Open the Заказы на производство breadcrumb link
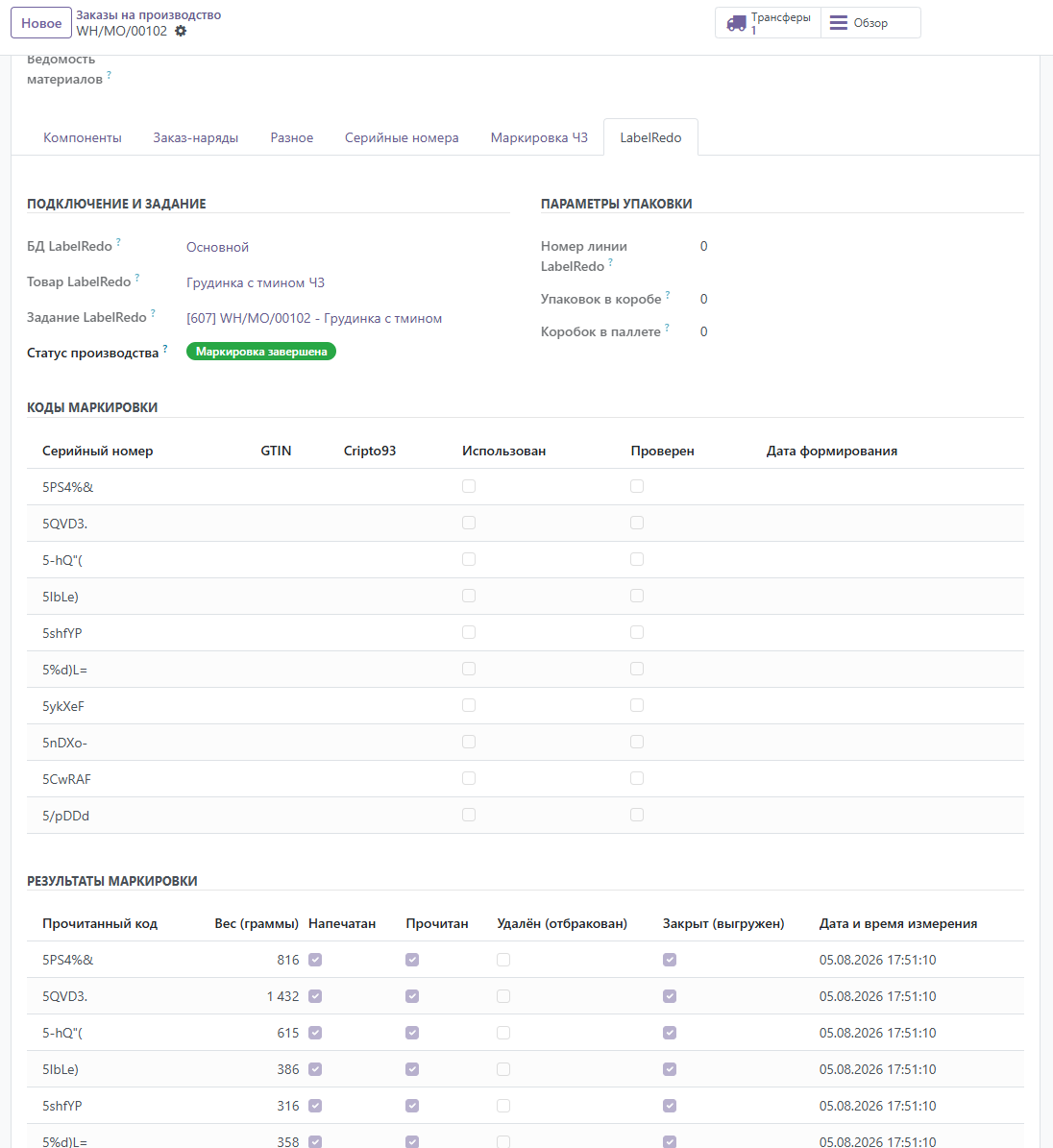Screen dimensions: 1053x1148 click(x=149, y=14)
